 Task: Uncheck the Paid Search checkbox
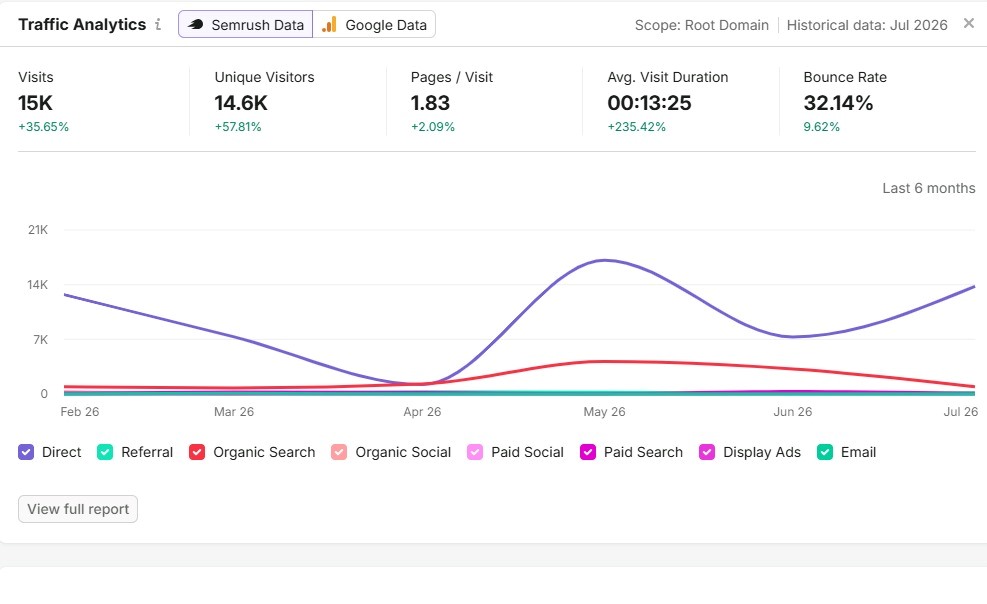coord(588,452)
